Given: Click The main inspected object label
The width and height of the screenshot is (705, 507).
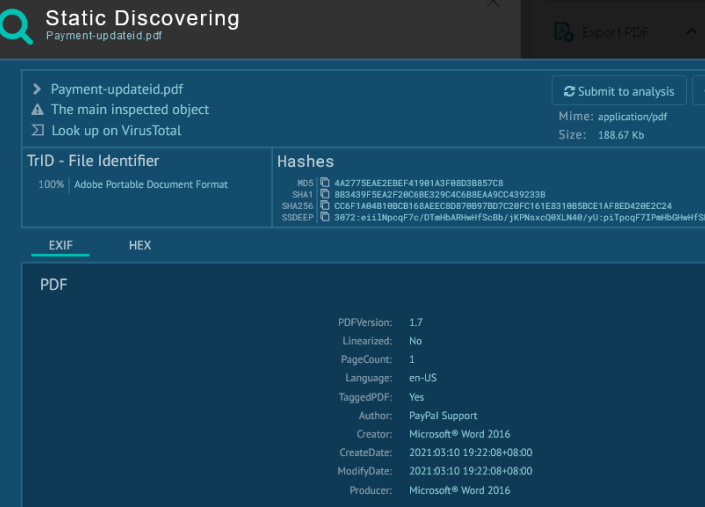Looking at the screenshot, I should (130, 110).
